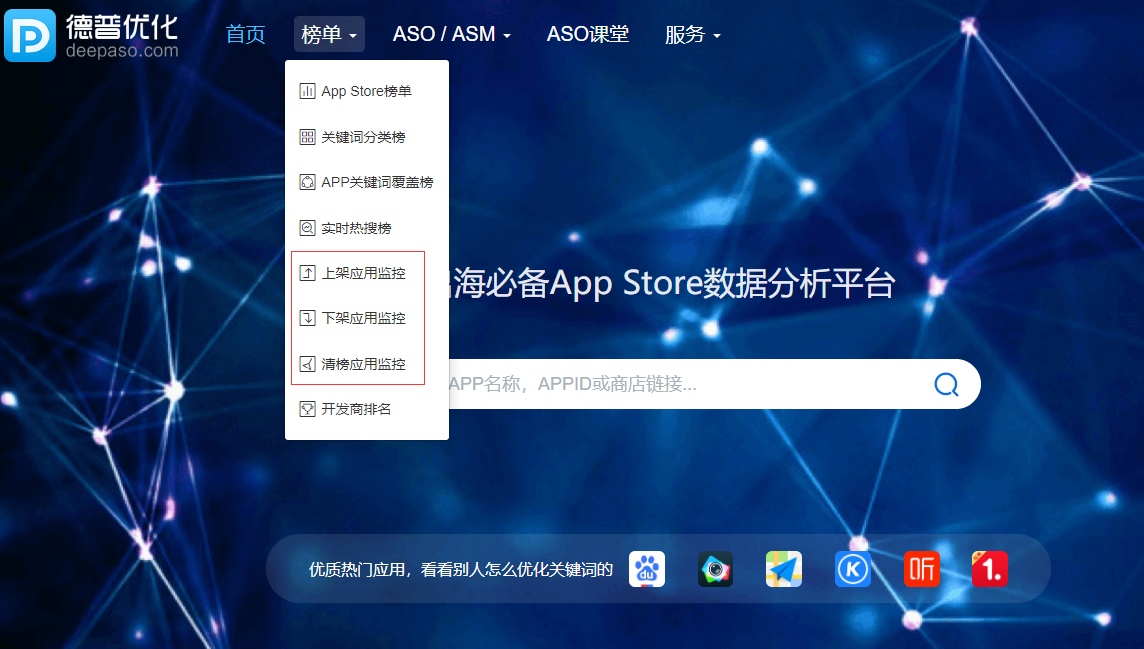
Task: Click the 开发商排名 trophy icon
Action: click(307, 409)
